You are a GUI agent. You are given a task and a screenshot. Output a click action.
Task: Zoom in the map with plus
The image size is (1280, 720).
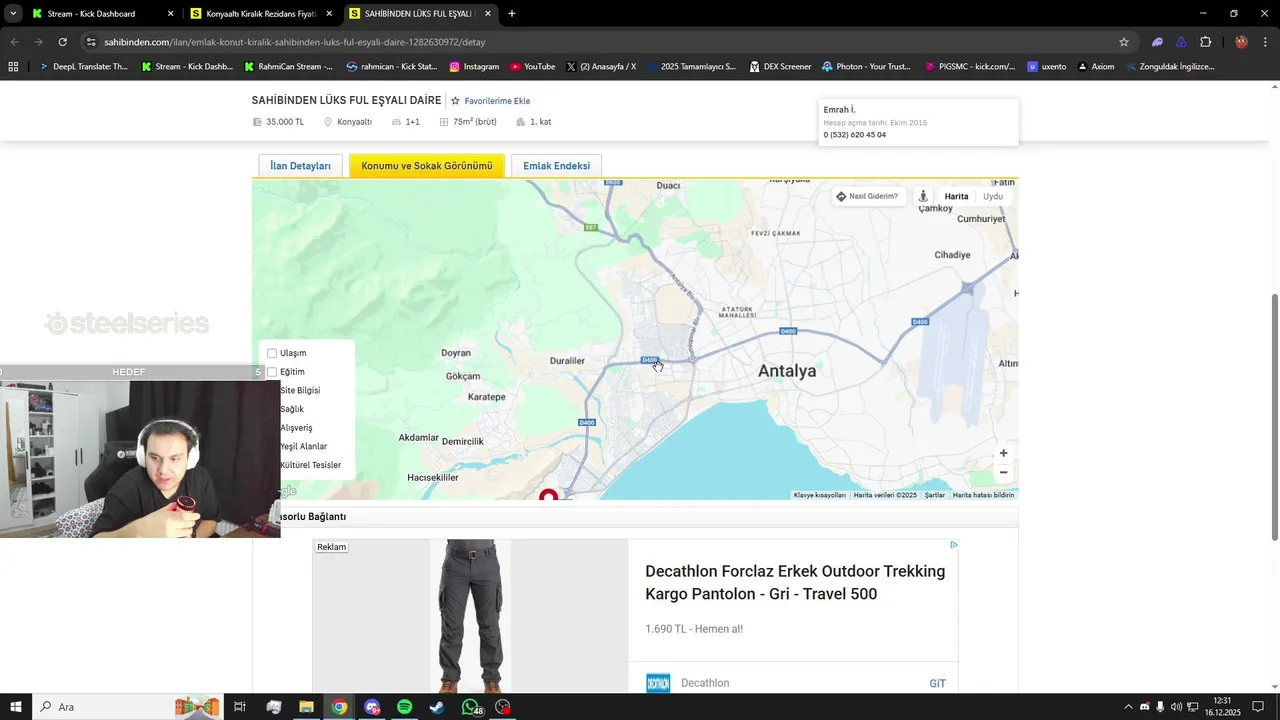click(x=1004, y=453)
